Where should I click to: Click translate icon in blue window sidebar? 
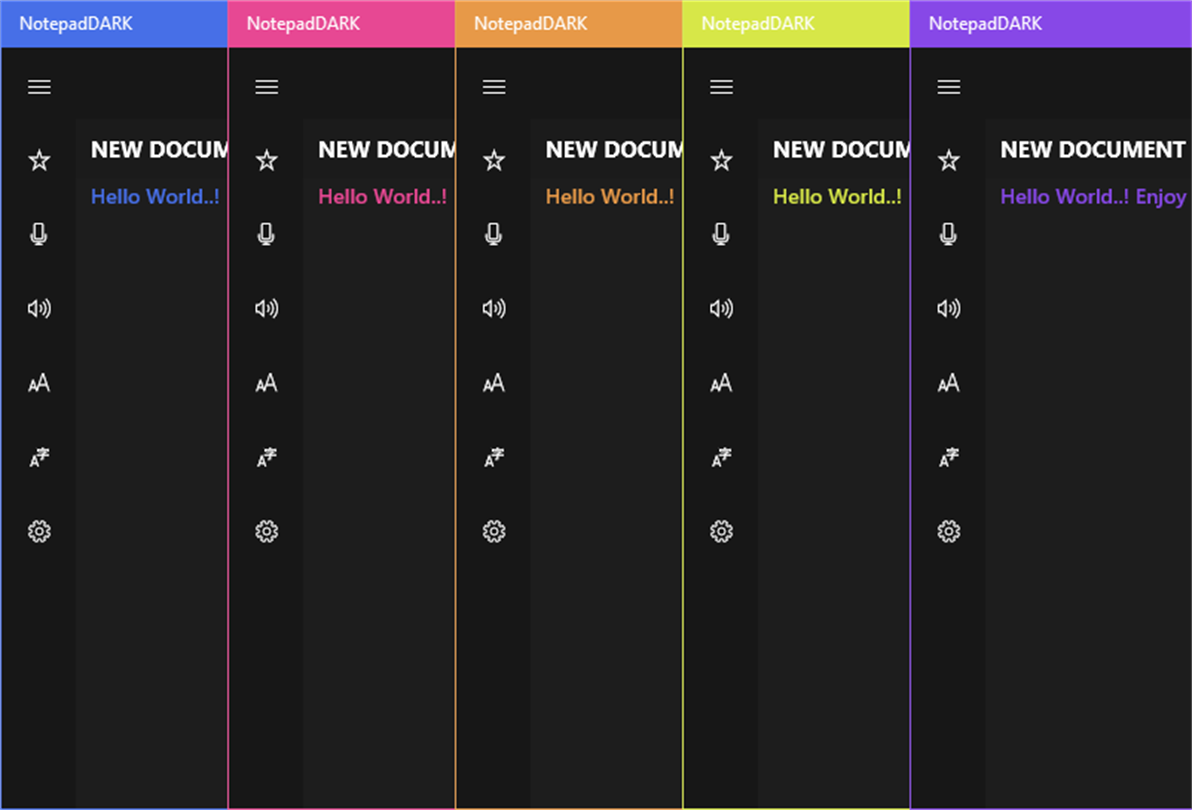tap(39, 457)
